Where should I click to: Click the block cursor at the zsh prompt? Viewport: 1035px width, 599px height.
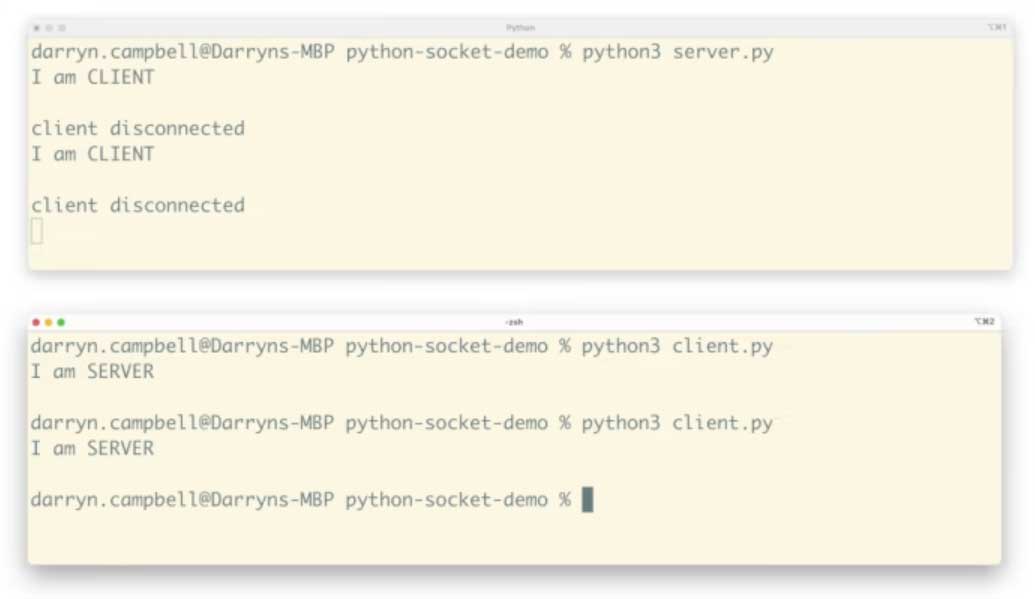tap(588, 499)
